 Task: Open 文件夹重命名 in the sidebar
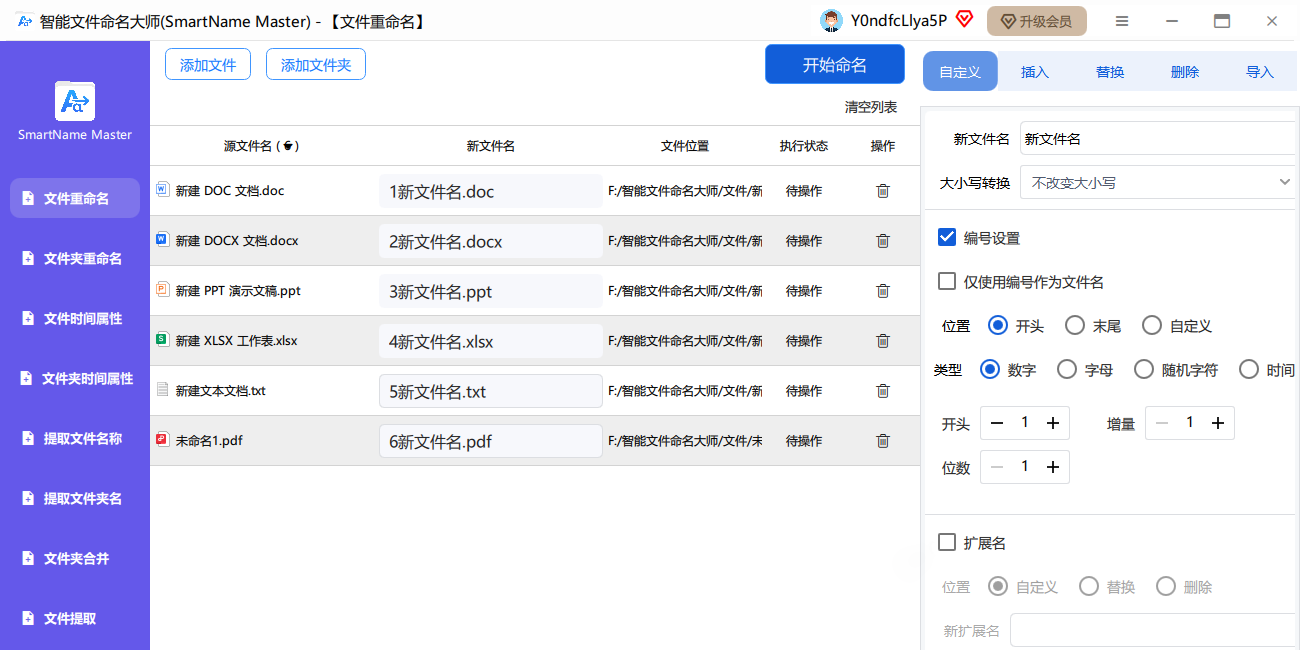tap(82, 259)
